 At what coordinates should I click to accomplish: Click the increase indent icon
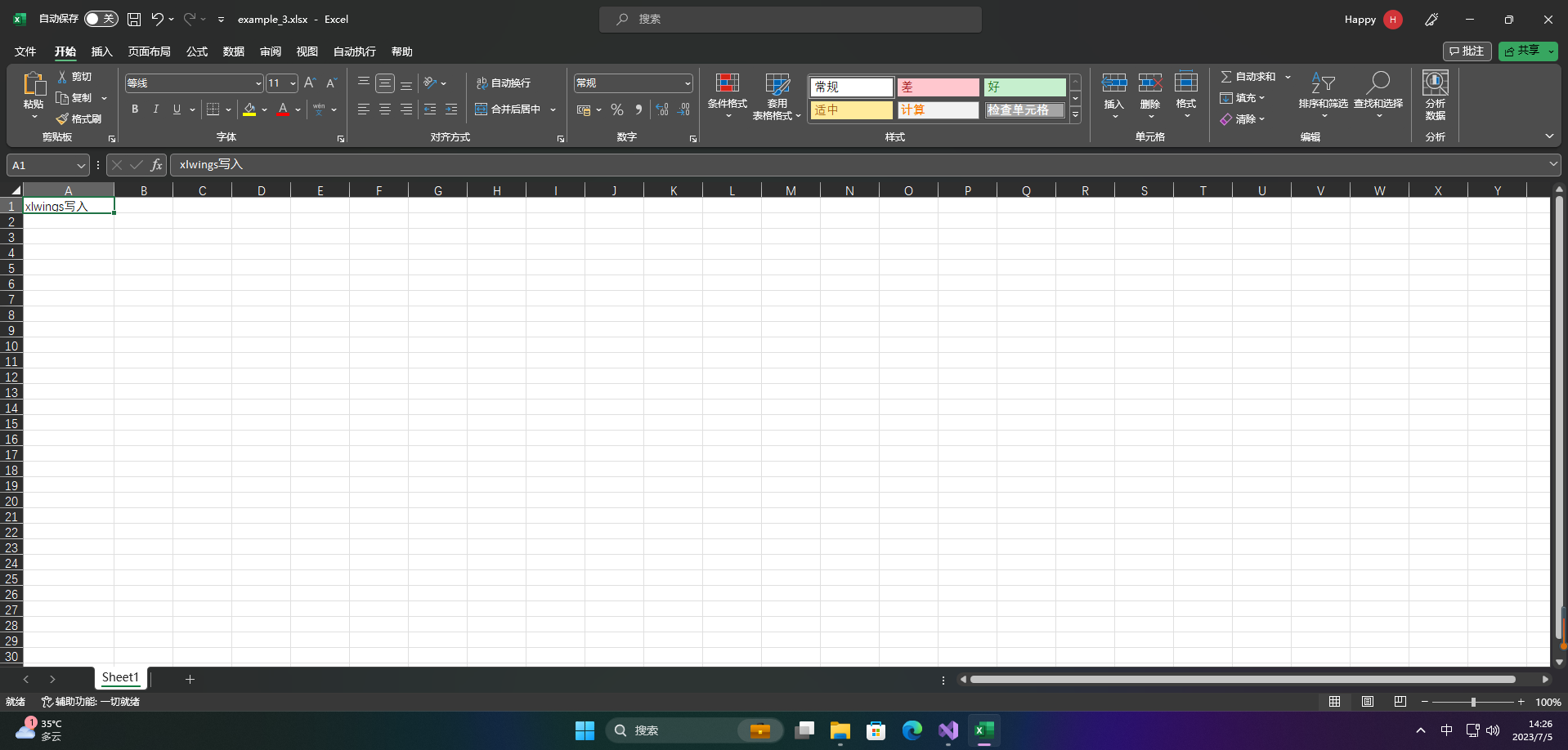[451, 109]
